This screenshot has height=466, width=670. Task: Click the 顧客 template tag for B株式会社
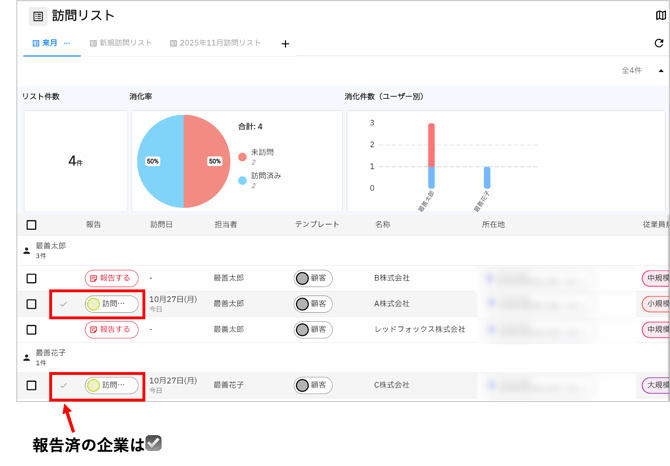point(313,278)
